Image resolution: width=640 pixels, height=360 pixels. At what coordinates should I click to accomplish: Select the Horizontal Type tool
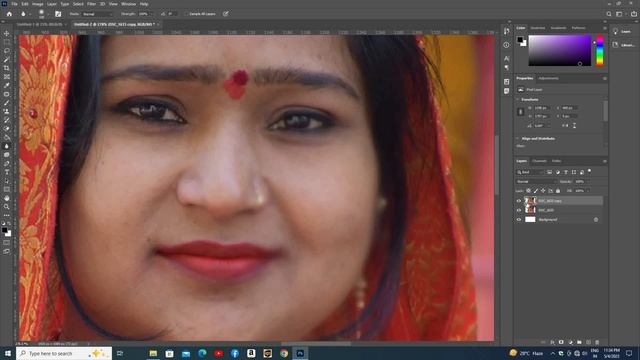[x=7, y=172]
